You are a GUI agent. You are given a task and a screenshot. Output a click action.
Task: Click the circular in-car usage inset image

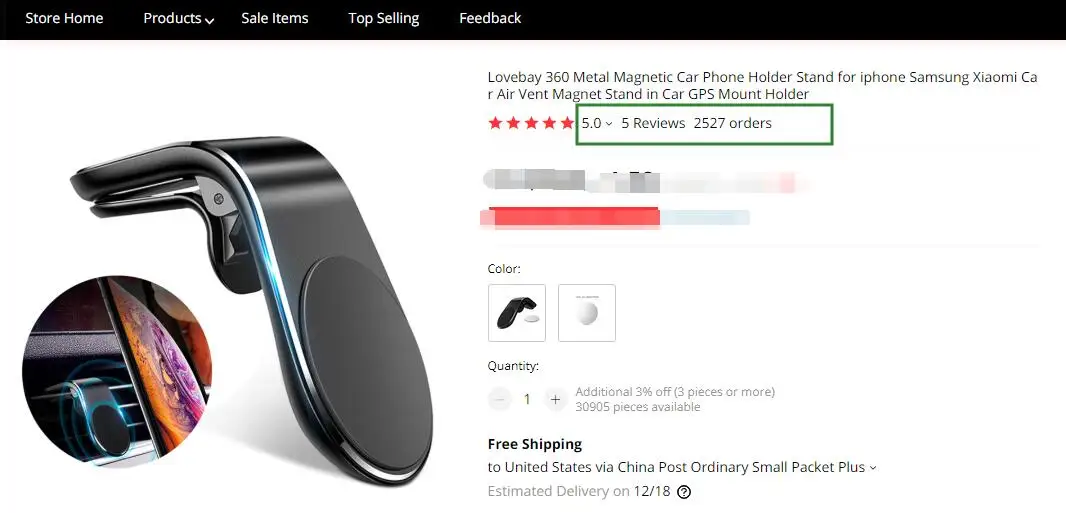point(117,371)
